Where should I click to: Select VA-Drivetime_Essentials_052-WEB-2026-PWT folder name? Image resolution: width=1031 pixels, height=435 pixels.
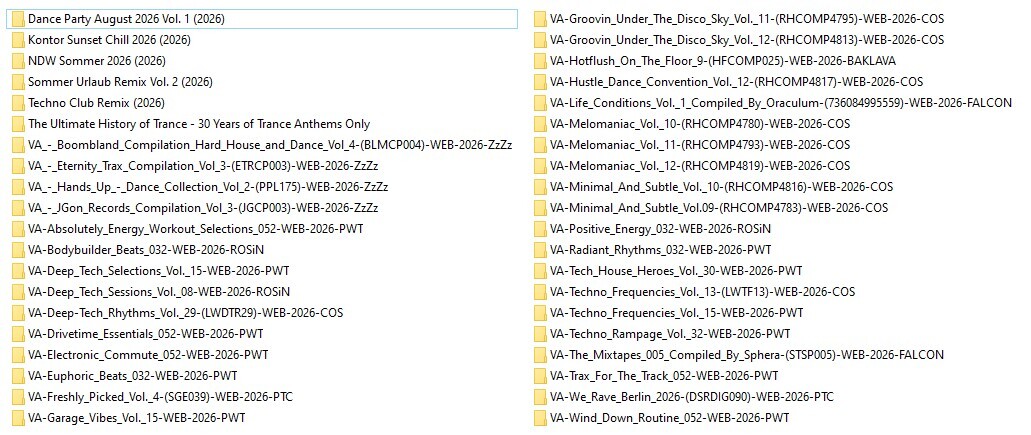[146, 334]
